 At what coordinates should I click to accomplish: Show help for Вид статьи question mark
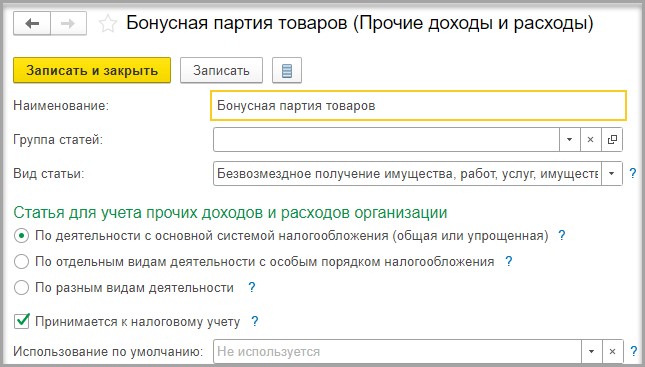[x=633, y=173]
